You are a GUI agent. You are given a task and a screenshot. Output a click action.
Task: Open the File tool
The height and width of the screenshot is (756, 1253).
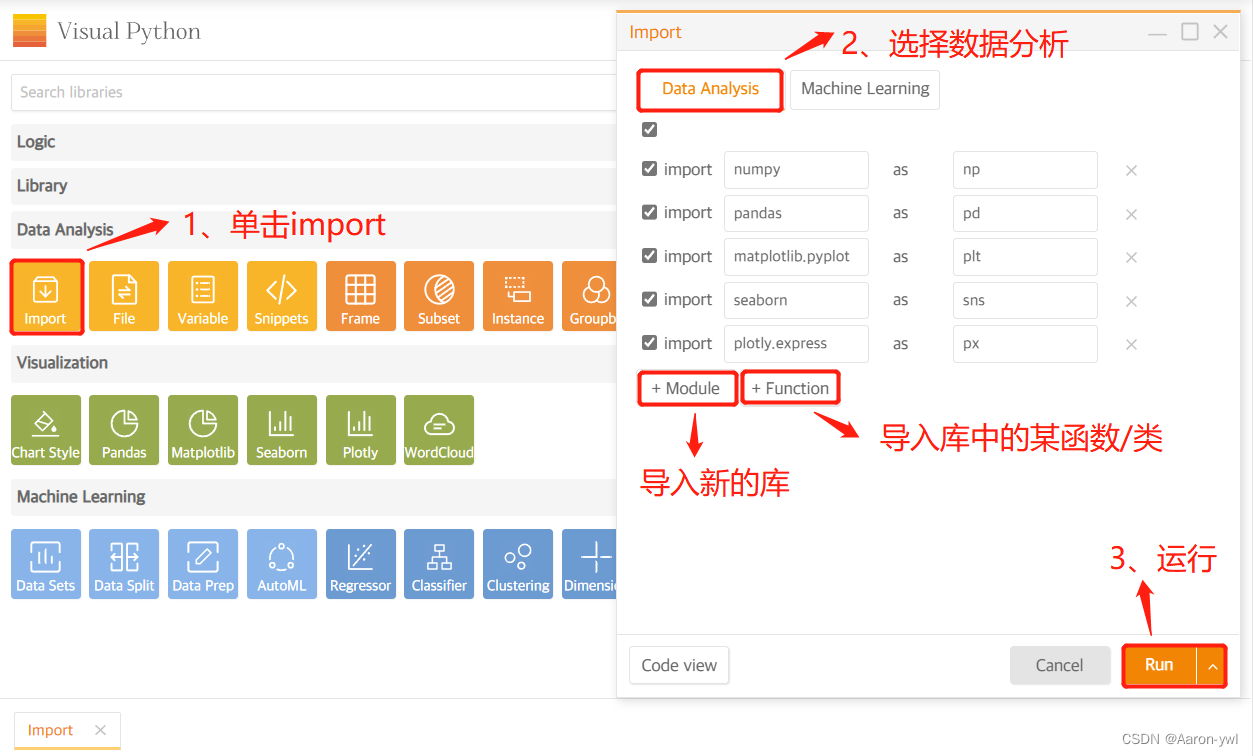point(124,296)
